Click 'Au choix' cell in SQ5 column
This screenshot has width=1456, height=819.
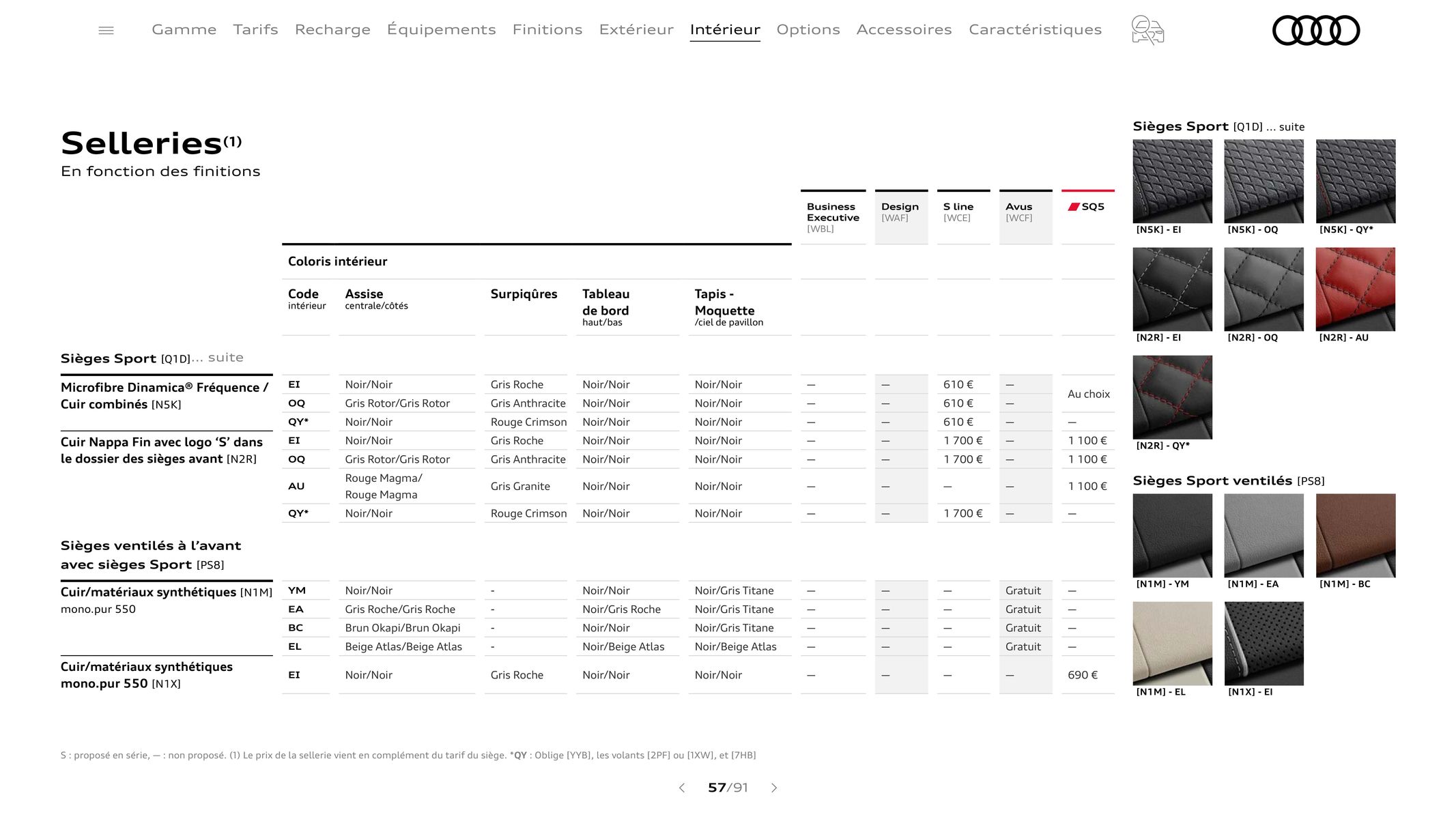click(x=1088, y=394)
